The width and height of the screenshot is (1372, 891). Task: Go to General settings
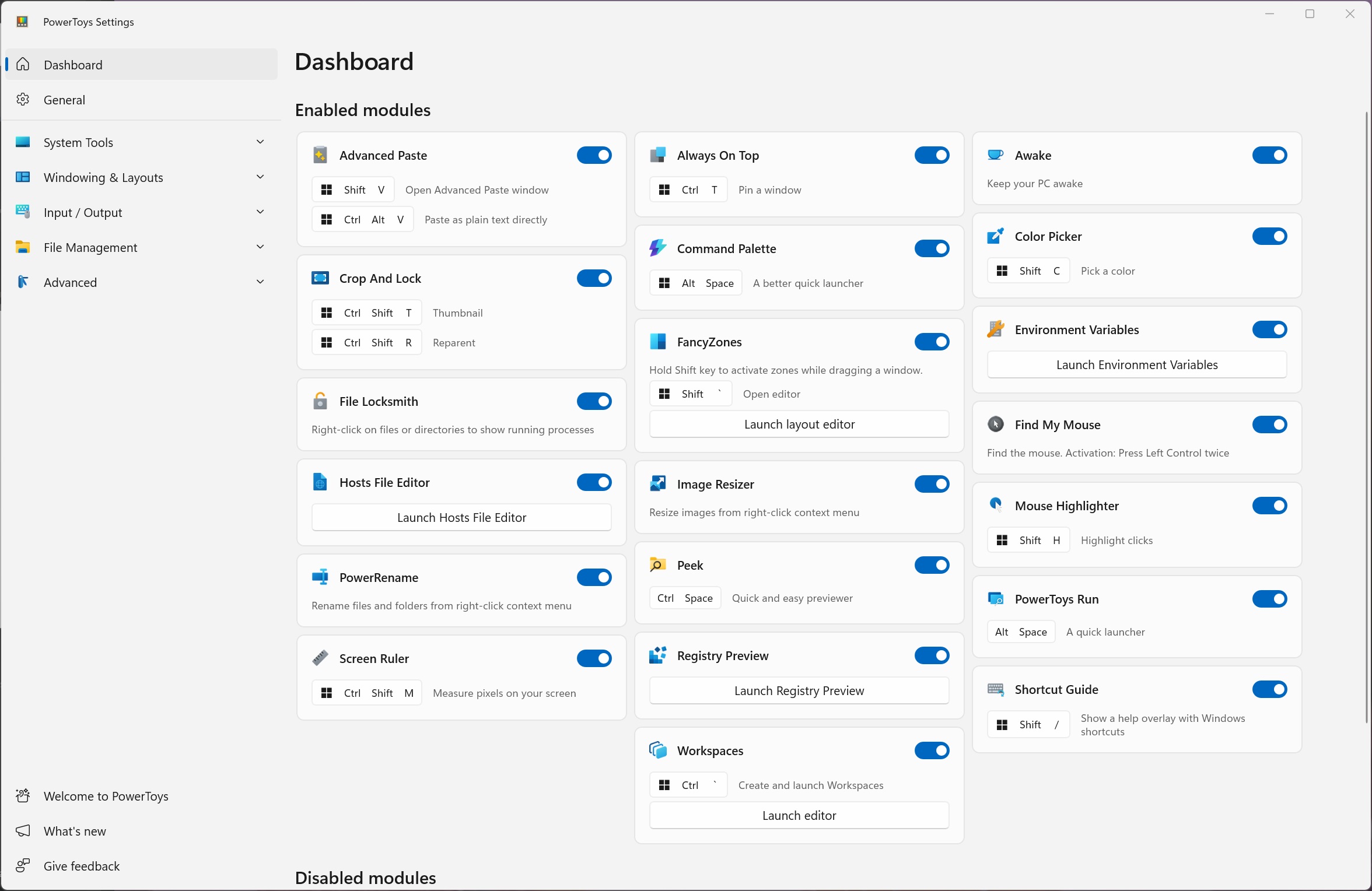(x=141, y=100)
